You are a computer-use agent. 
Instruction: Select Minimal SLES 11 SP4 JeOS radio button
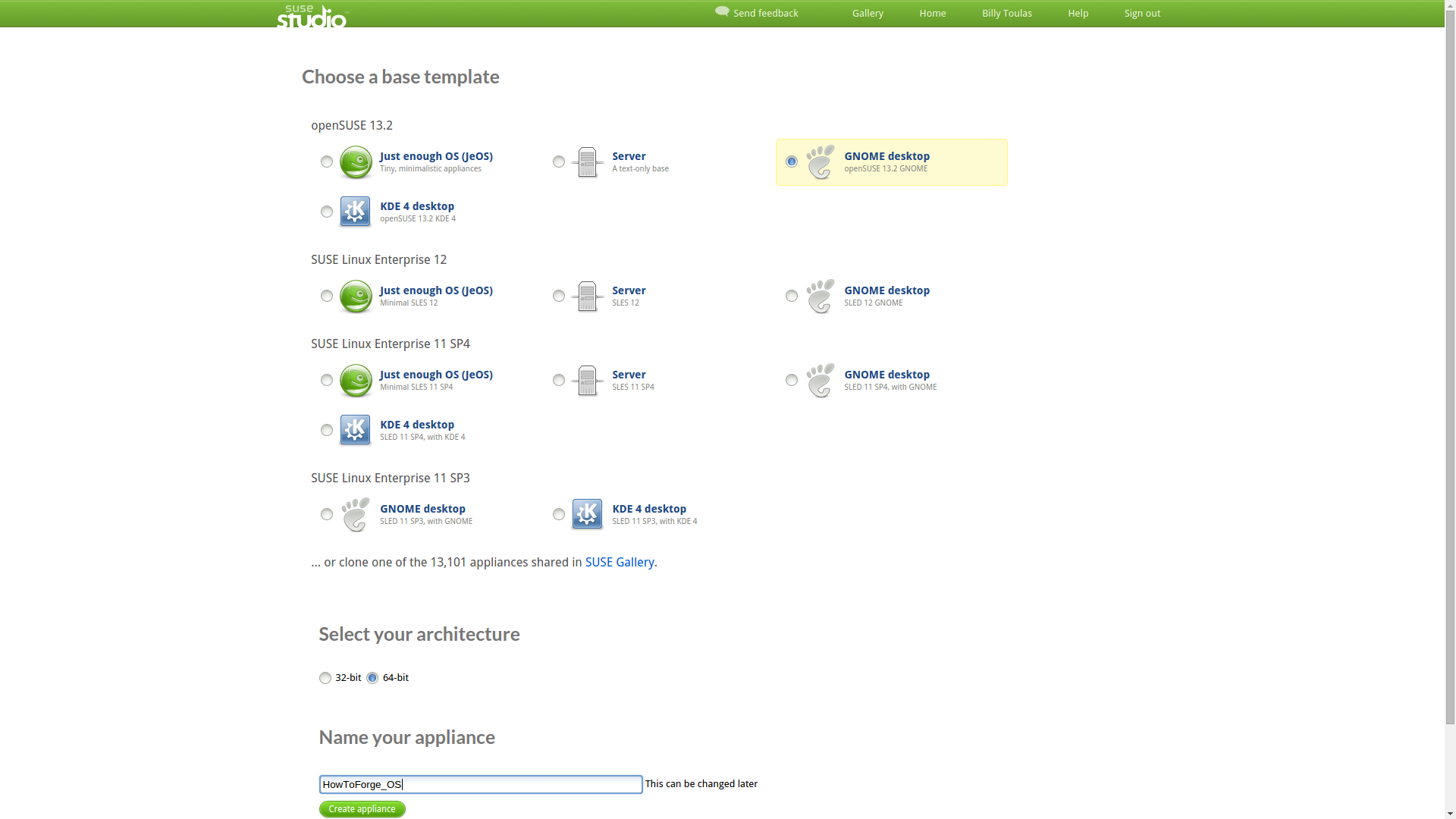[327, 380]
